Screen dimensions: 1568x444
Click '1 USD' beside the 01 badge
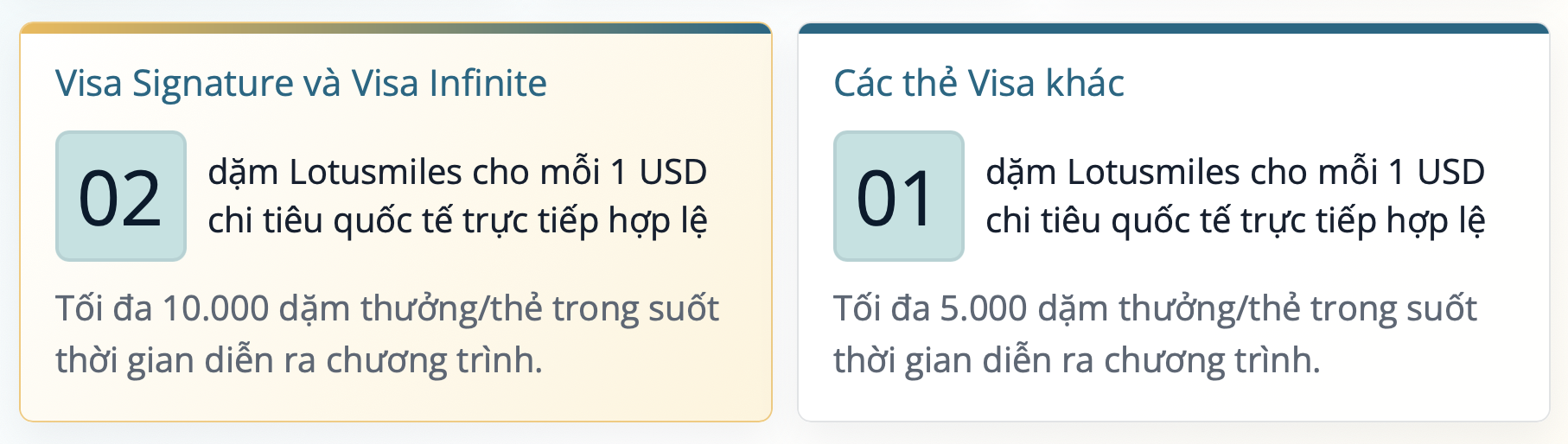click(x=1437, y=172)
